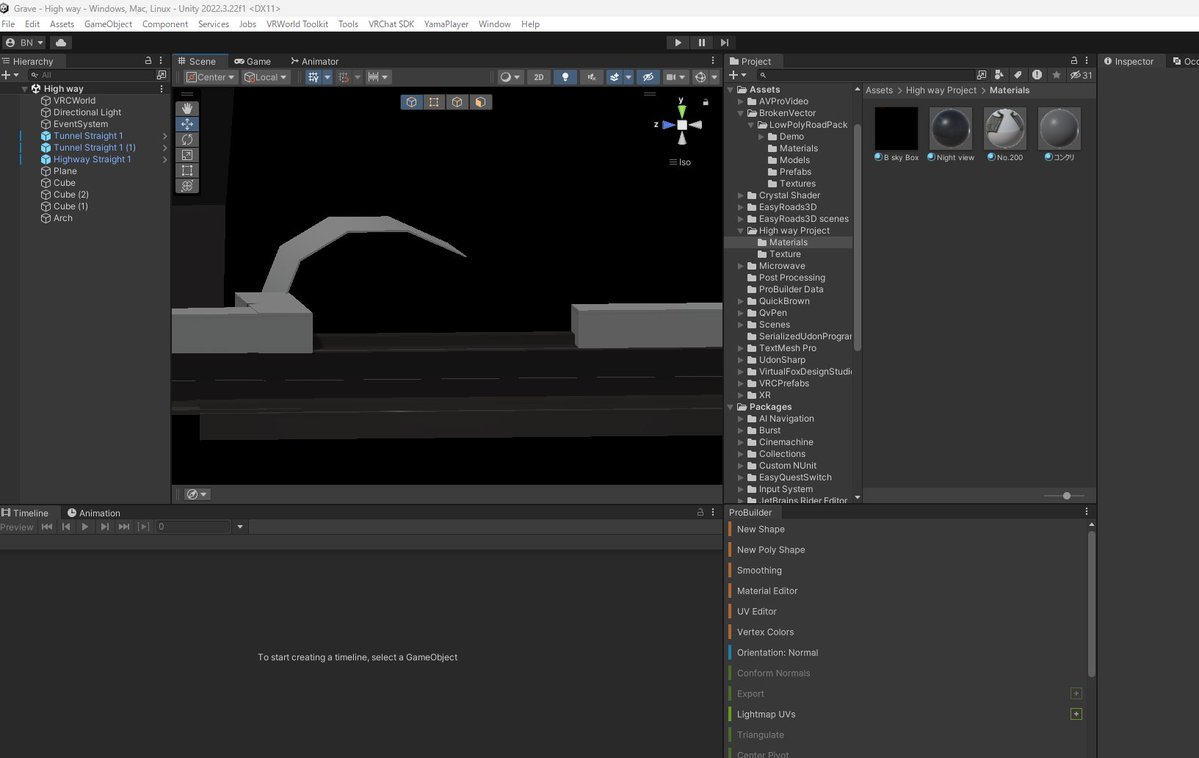This screenshot has width=1199, height=758.
Task: Toggle hidden packages count 31 in Project
Action: [x=1081, y=75]
